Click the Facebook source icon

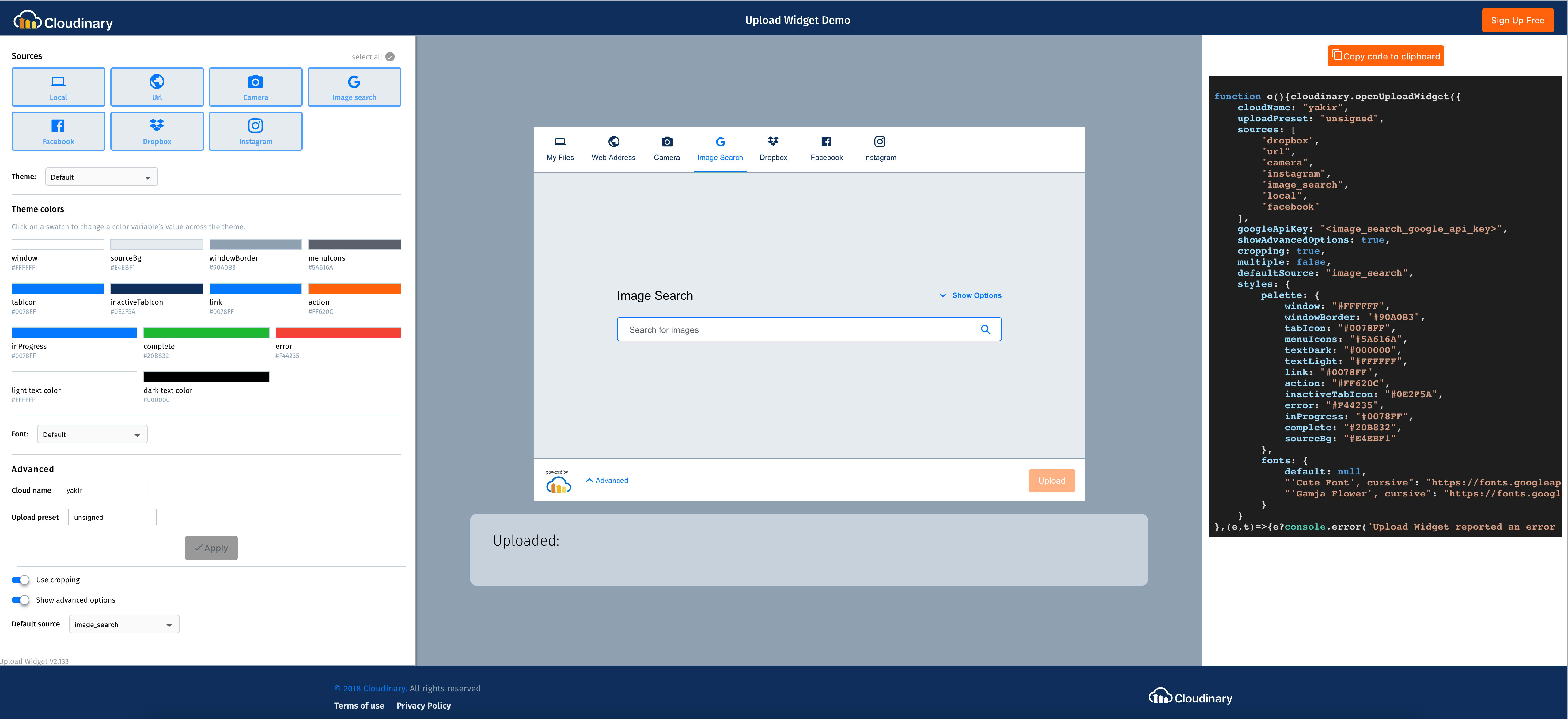[x=58, y=125]
